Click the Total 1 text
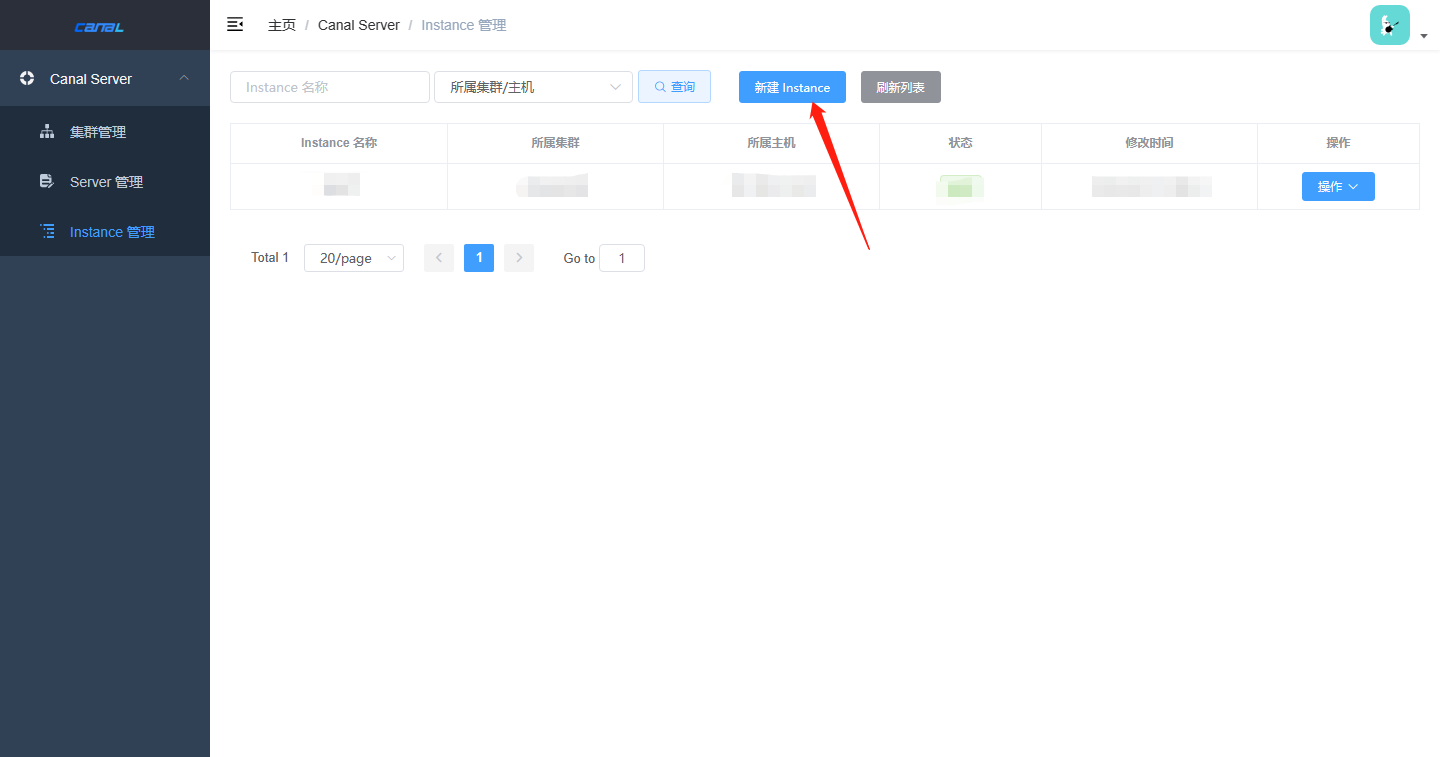Viewport: 1440px width, 757px height. (270, 258)
